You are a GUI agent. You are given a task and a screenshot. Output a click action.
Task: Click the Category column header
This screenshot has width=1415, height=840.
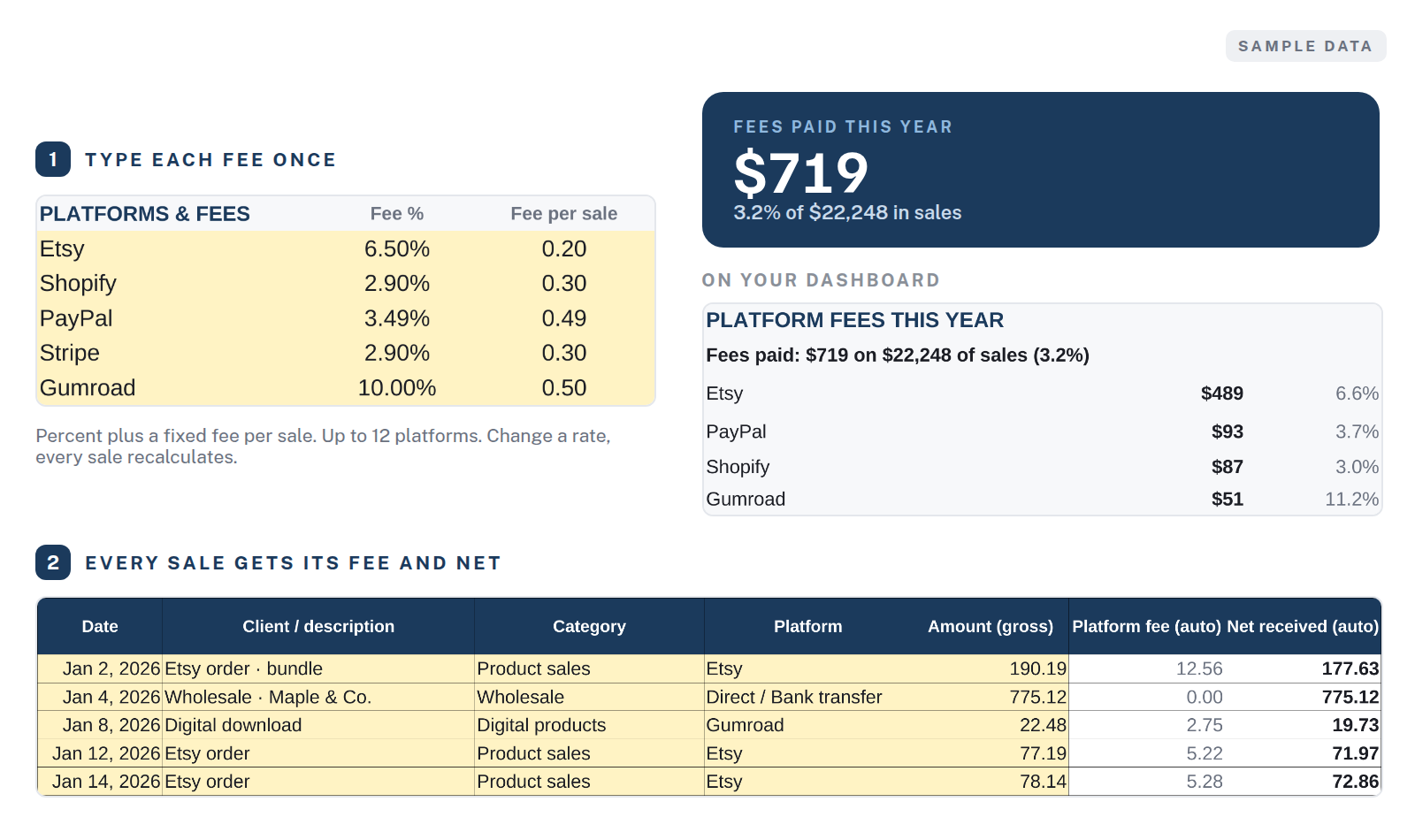click(x=589, y=627)
